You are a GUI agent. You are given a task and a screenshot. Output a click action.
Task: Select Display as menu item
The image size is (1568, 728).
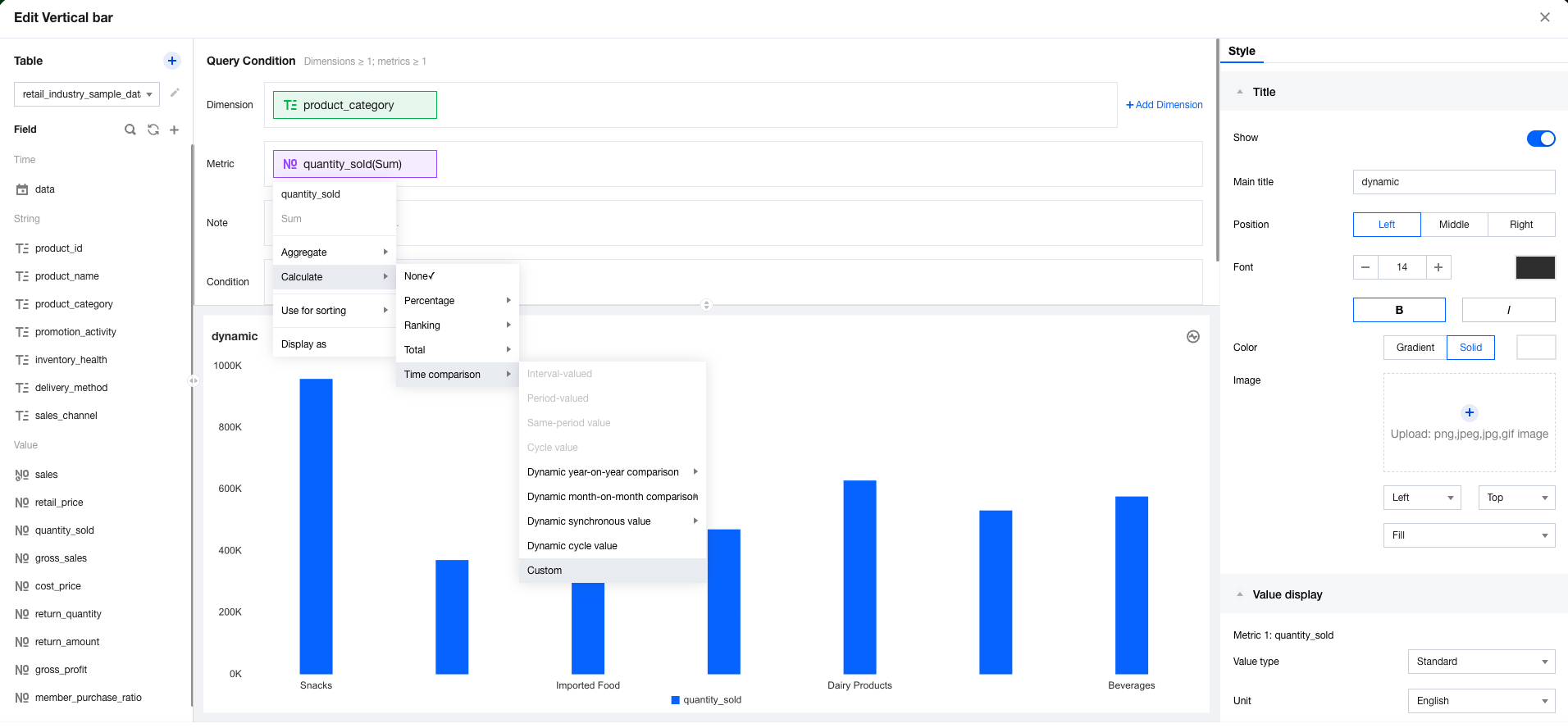coord(335,344)
